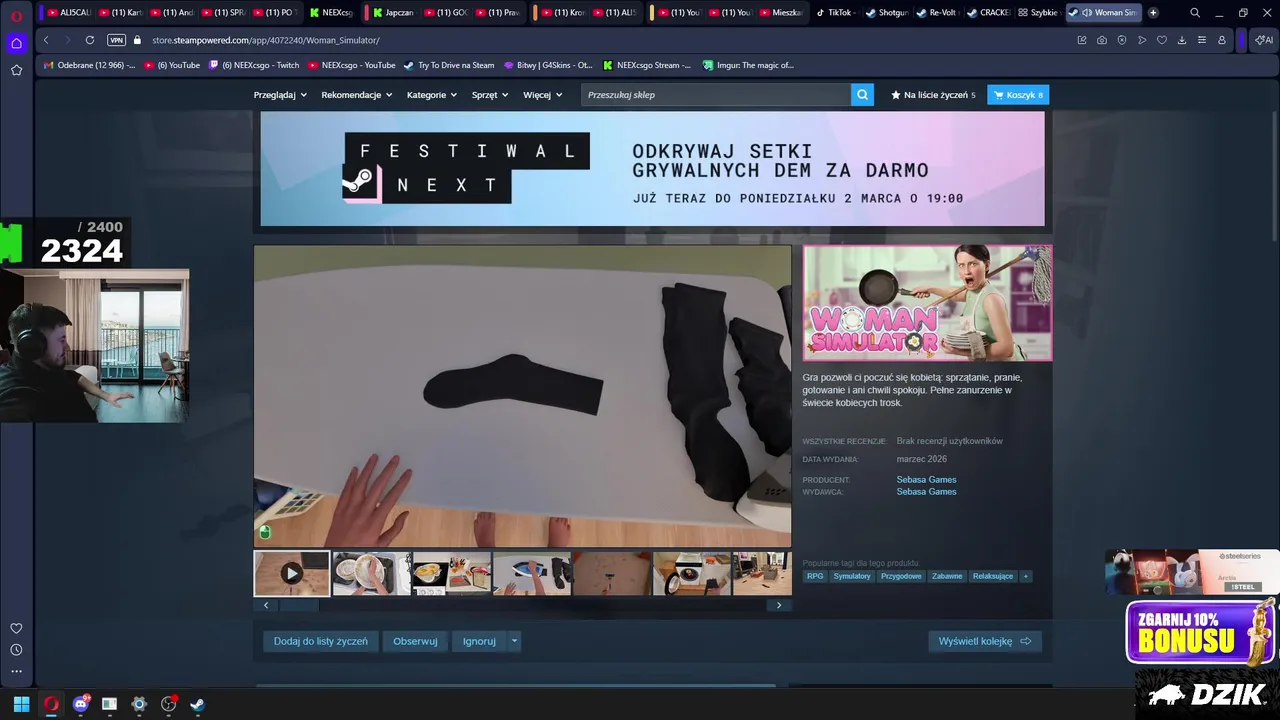
Task: Open the Przygodowe tag
Action: point(901,576)
